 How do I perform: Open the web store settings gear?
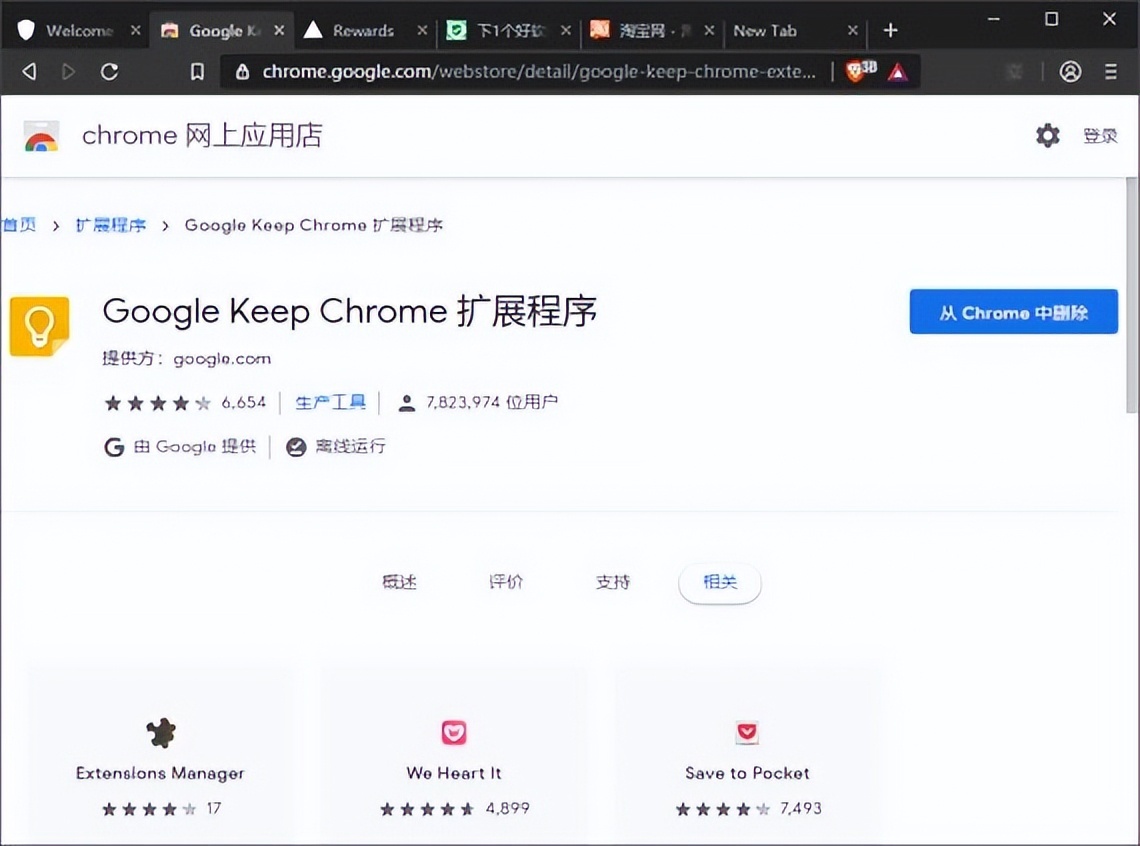pos(1048,135)
